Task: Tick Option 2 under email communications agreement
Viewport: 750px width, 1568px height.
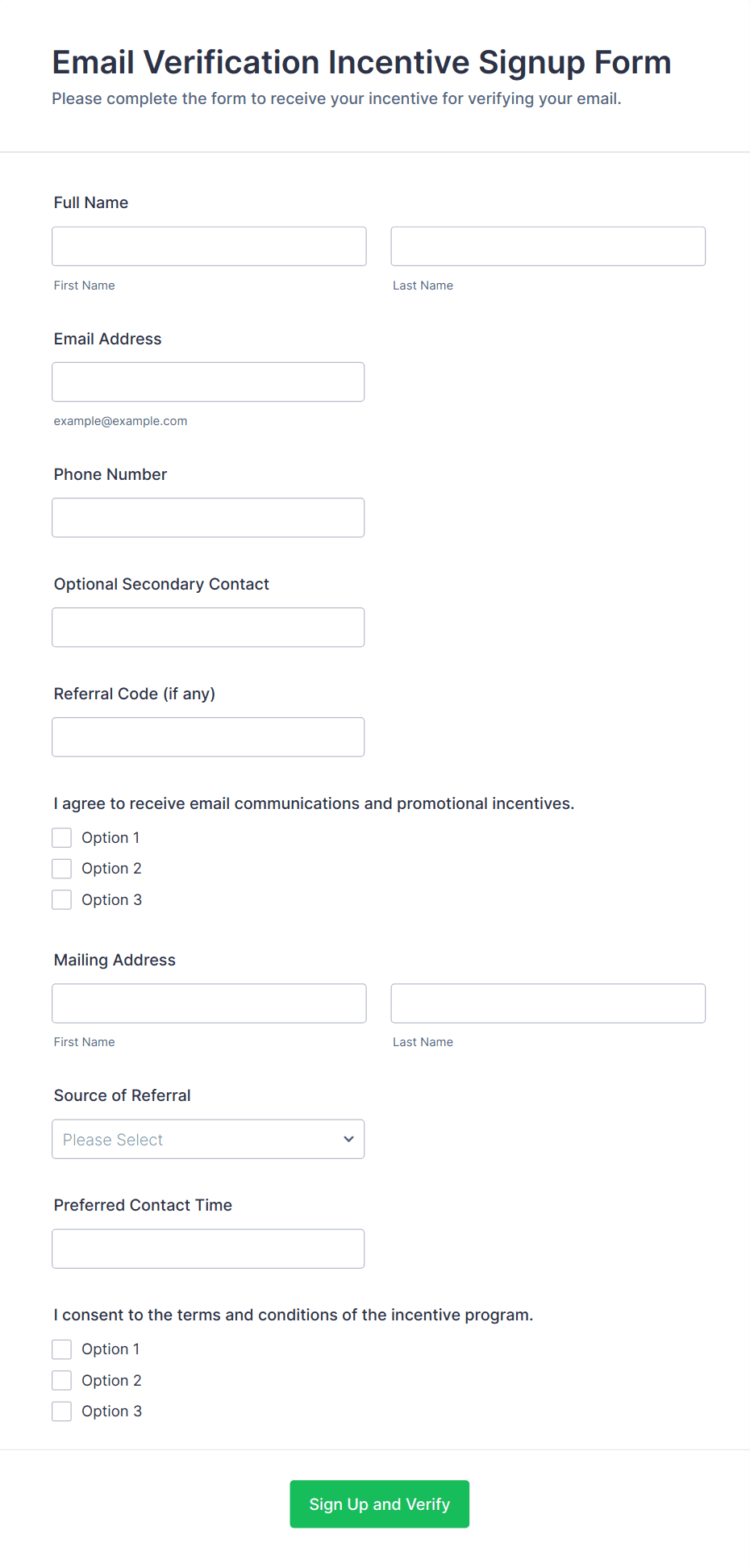Action: [62, 869]
